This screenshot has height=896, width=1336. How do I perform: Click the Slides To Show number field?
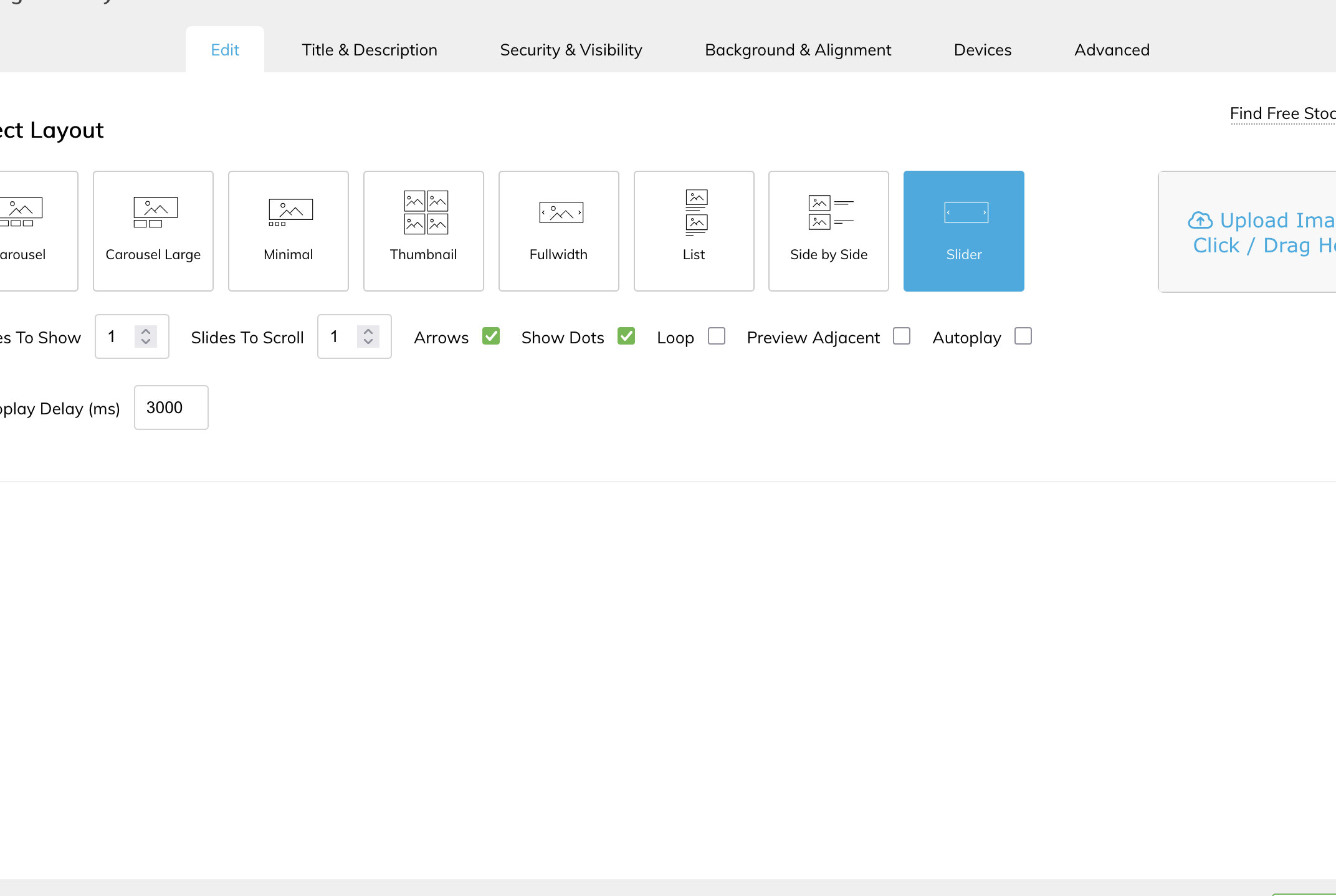[x=132, y=336]
